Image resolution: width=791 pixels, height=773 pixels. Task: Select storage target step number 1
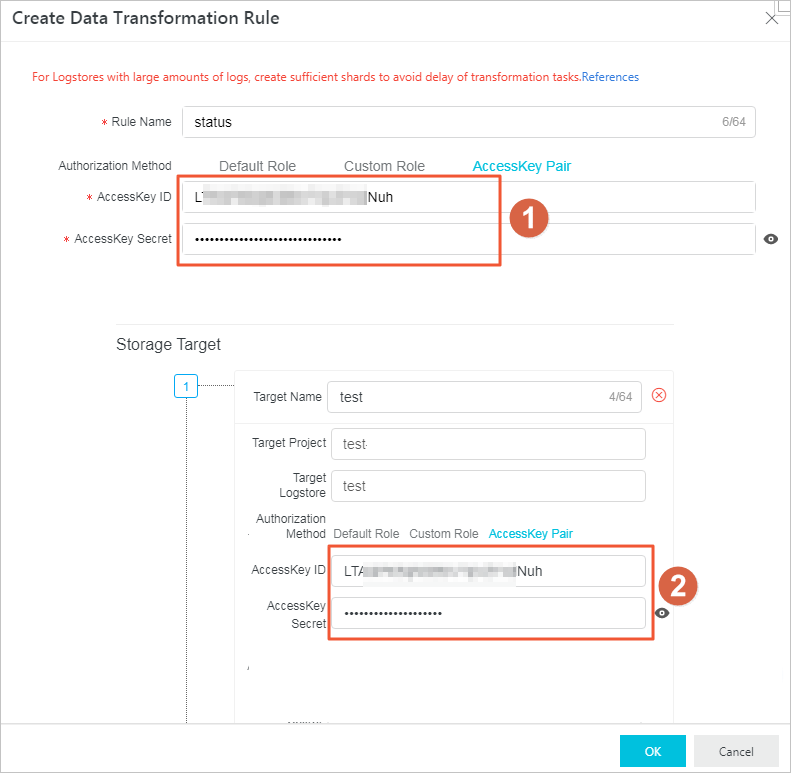point(186,386)
